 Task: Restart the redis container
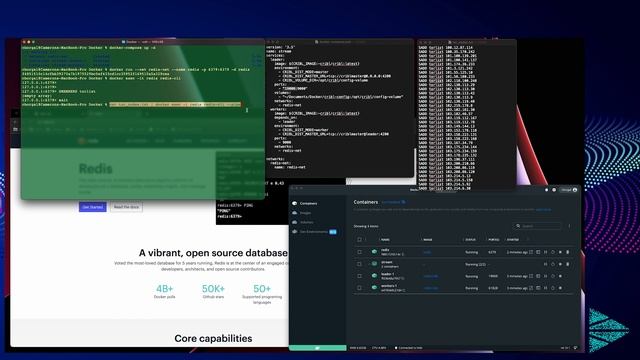(x=553, y=252)
